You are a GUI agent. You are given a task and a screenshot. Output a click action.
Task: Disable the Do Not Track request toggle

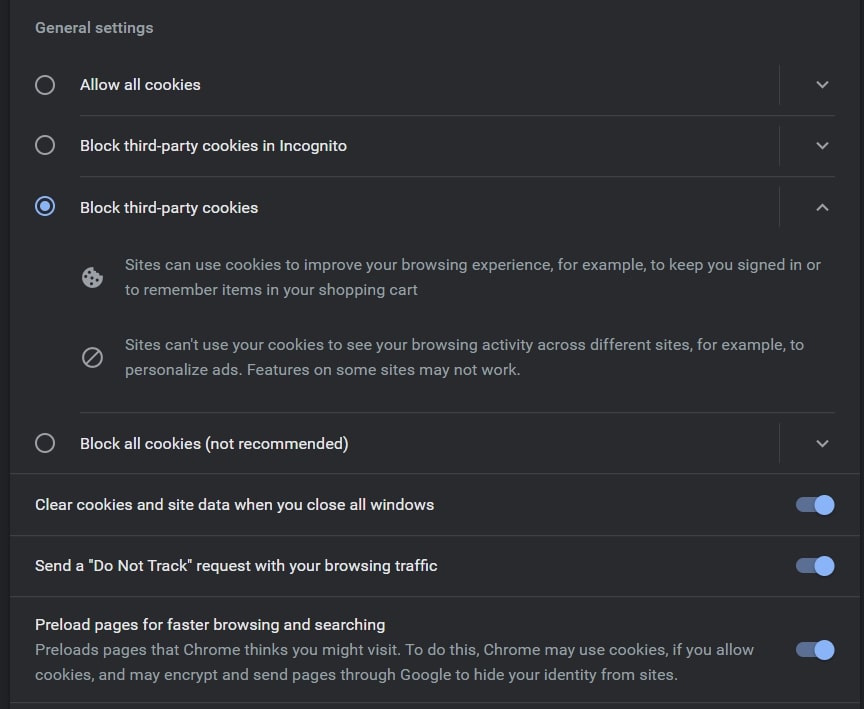point(815,566)
